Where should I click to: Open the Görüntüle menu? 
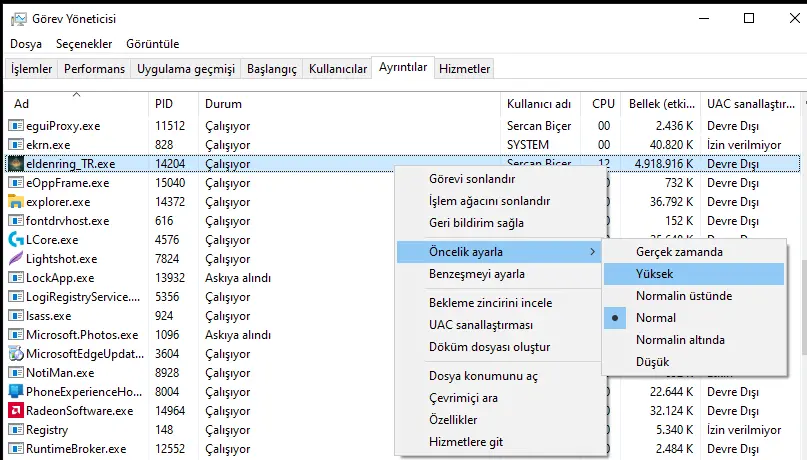pos(153,44)
